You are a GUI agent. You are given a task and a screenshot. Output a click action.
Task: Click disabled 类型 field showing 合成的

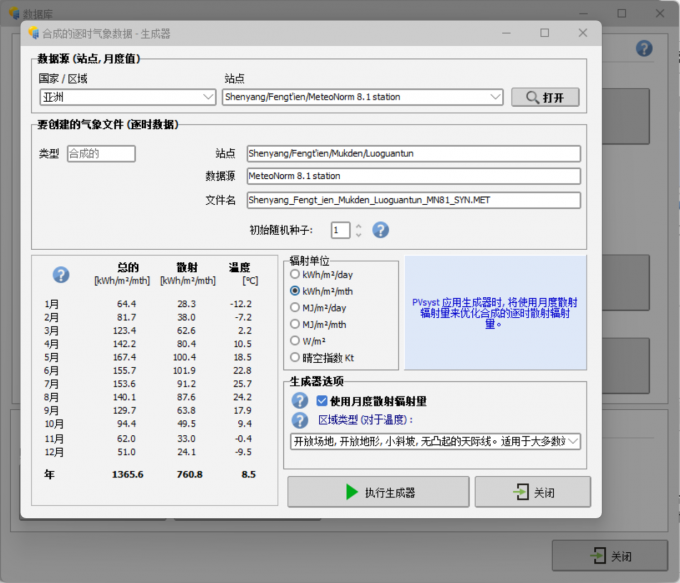coord(101,154)
